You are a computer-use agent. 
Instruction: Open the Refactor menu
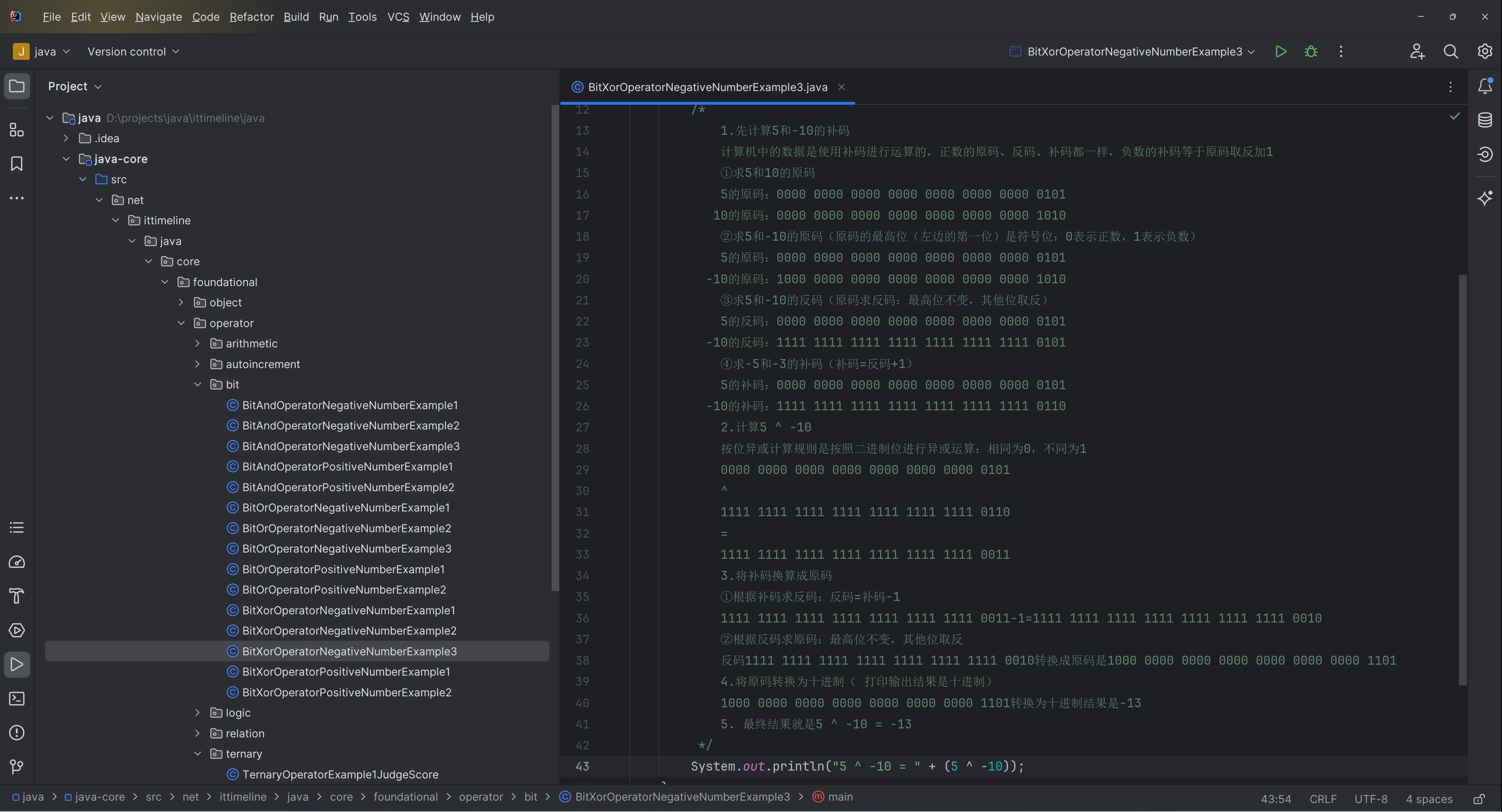[251, 17]
